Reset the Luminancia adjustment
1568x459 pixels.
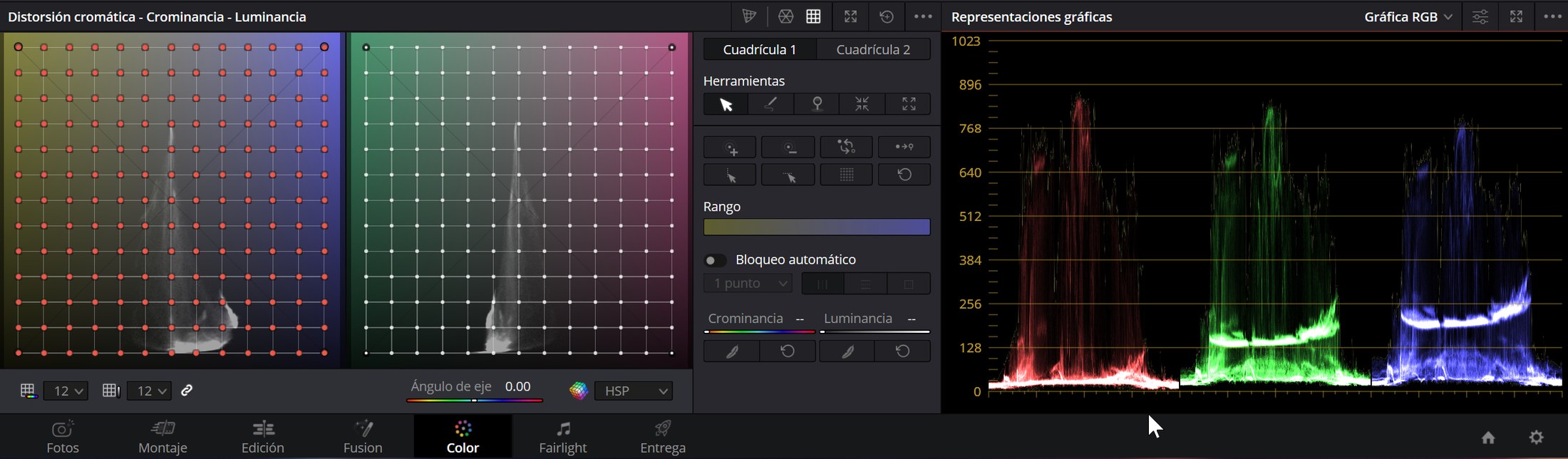click(x=902, y=351)
